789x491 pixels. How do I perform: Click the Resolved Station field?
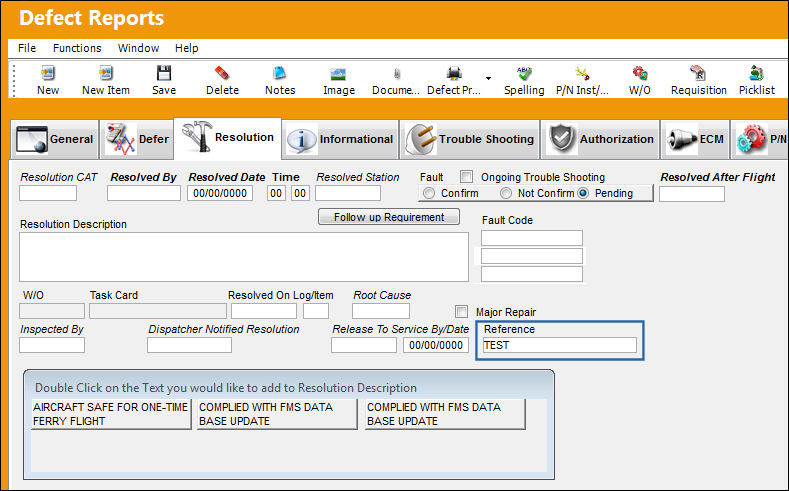click(348, 193)
